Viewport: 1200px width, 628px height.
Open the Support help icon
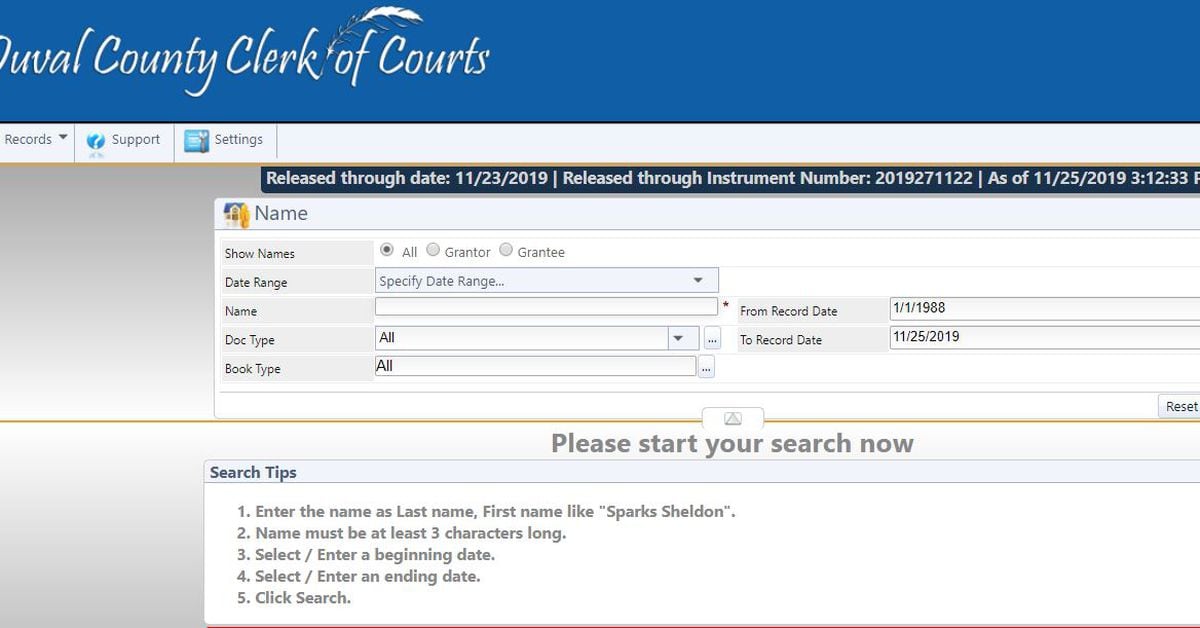click(96, 141)
